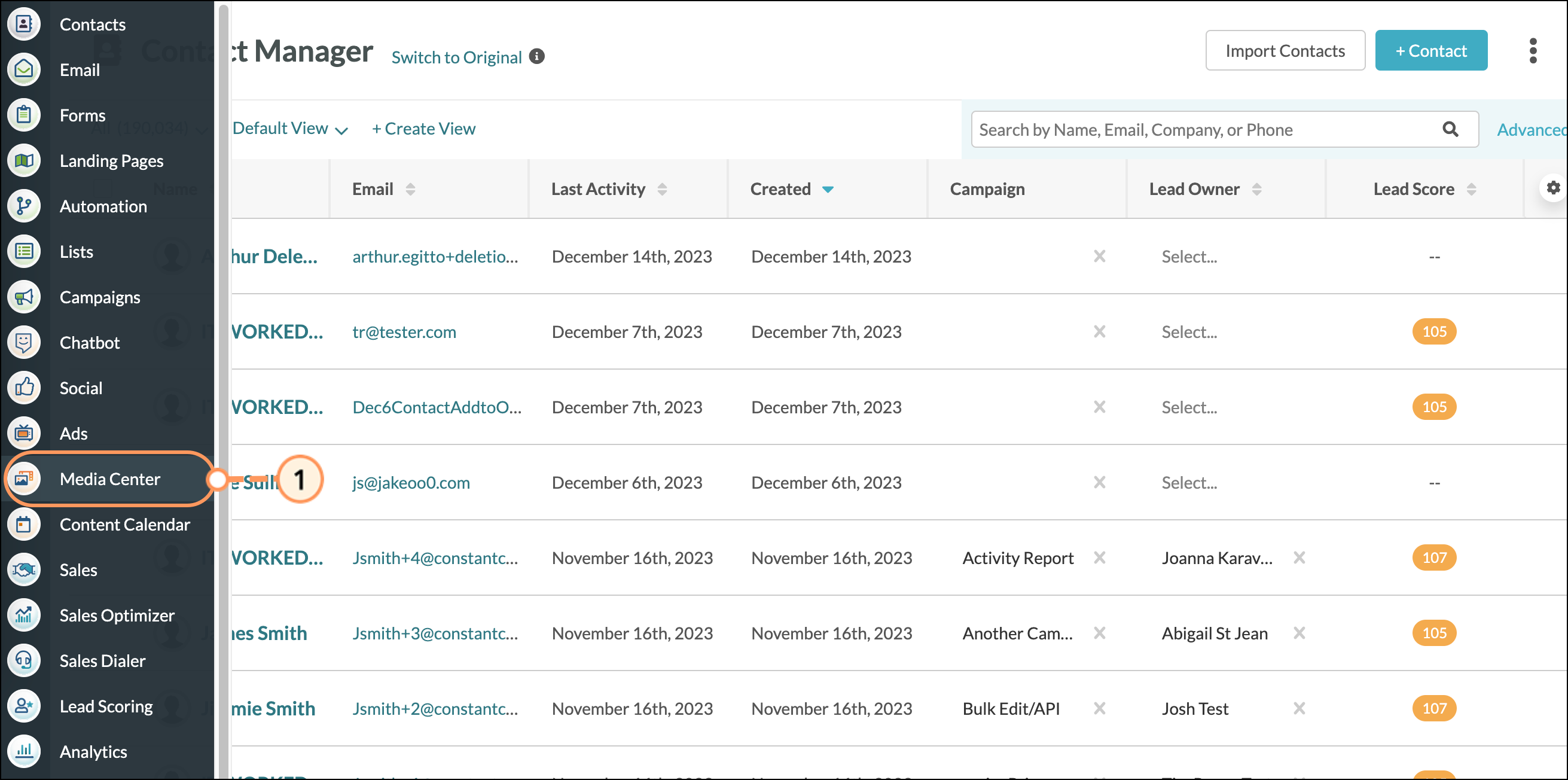Sort by Lead Score column

coord(1471,190)
